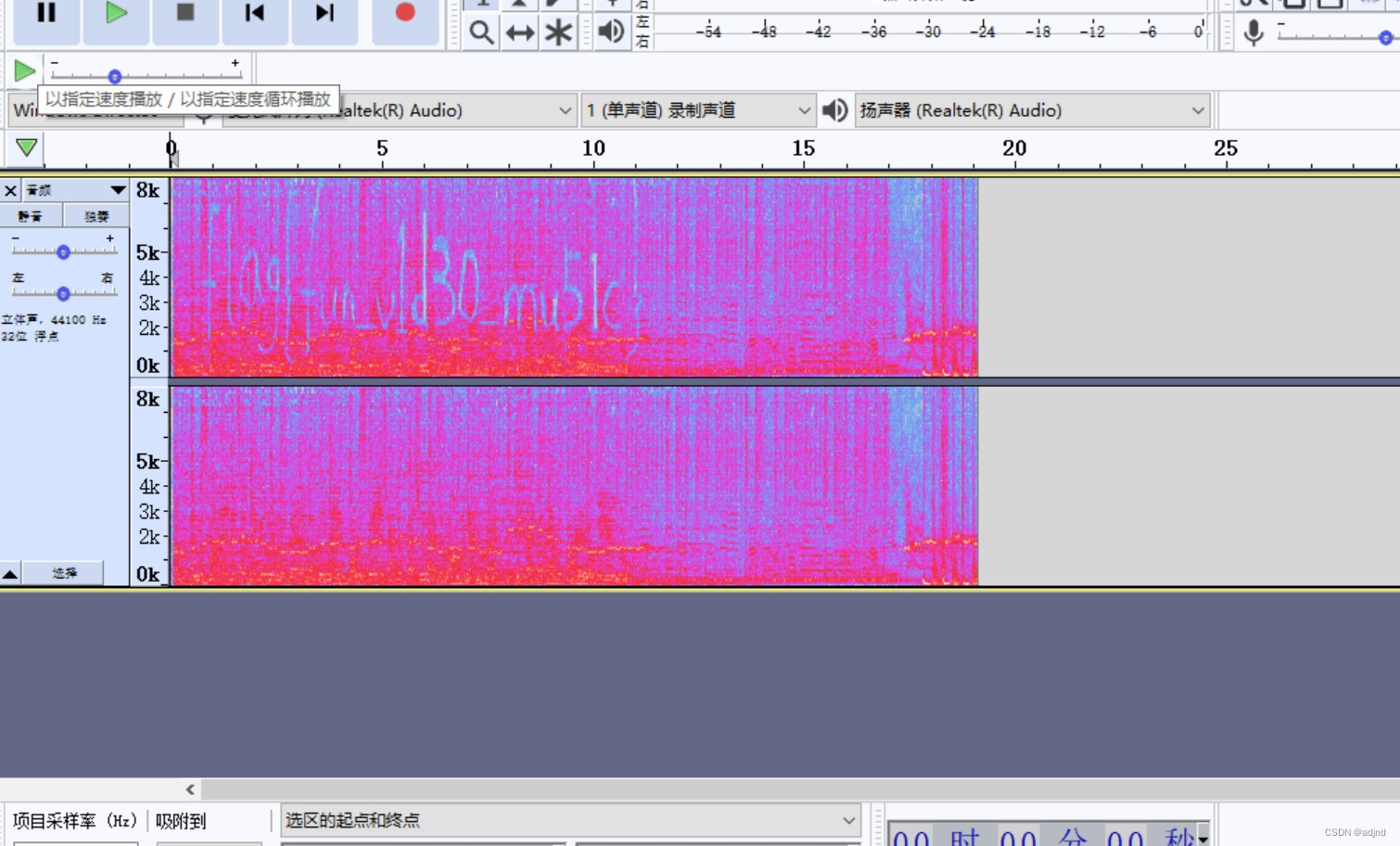This screenshot has width=1400, height=846.
Task: Open the speaker playback device dropdown
Action: click(x=1032, y=110)
